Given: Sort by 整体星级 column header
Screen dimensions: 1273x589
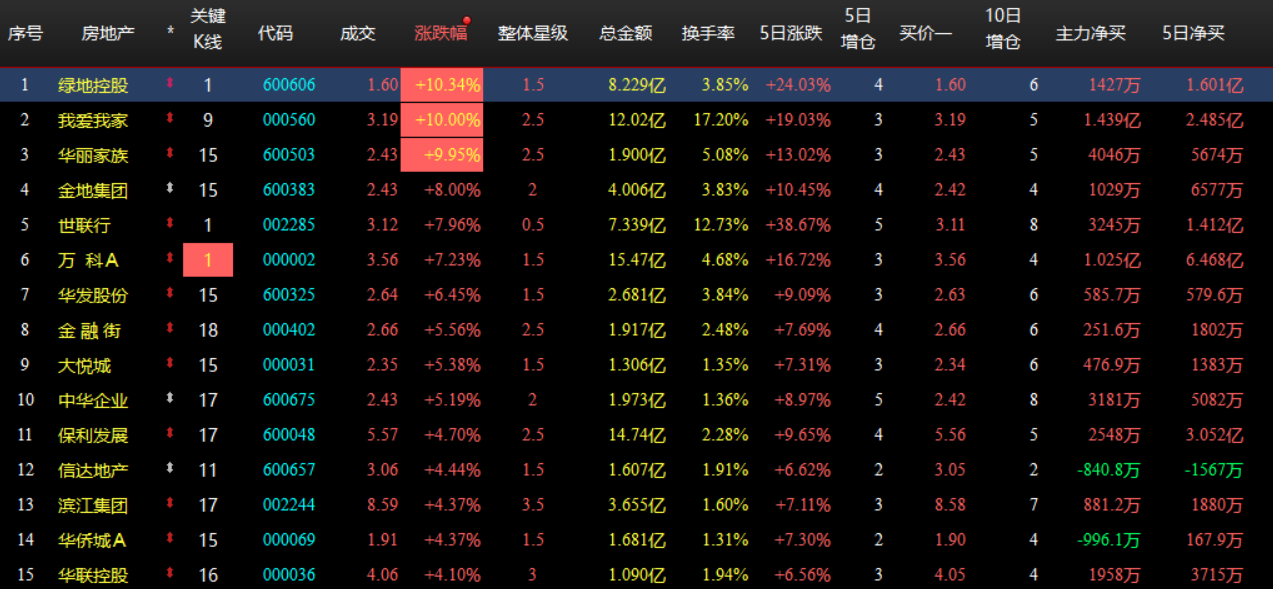Looking at the screenshot, I should click(533, 33).
